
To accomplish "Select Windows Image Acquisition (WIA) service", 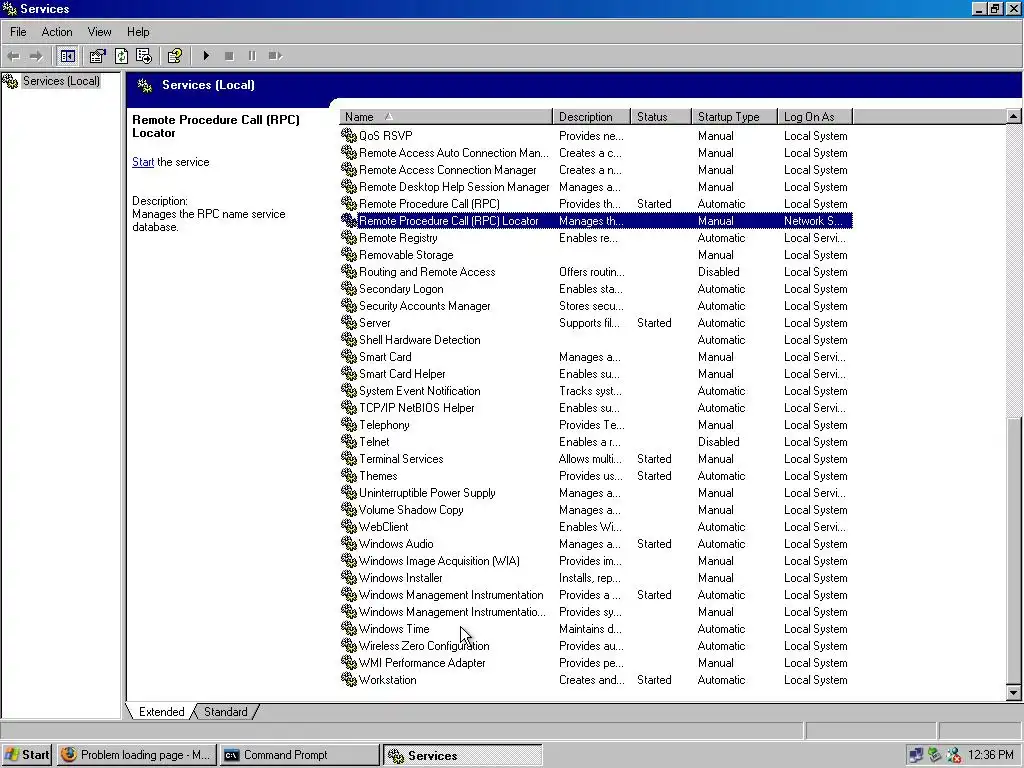I will coord(596,560).
